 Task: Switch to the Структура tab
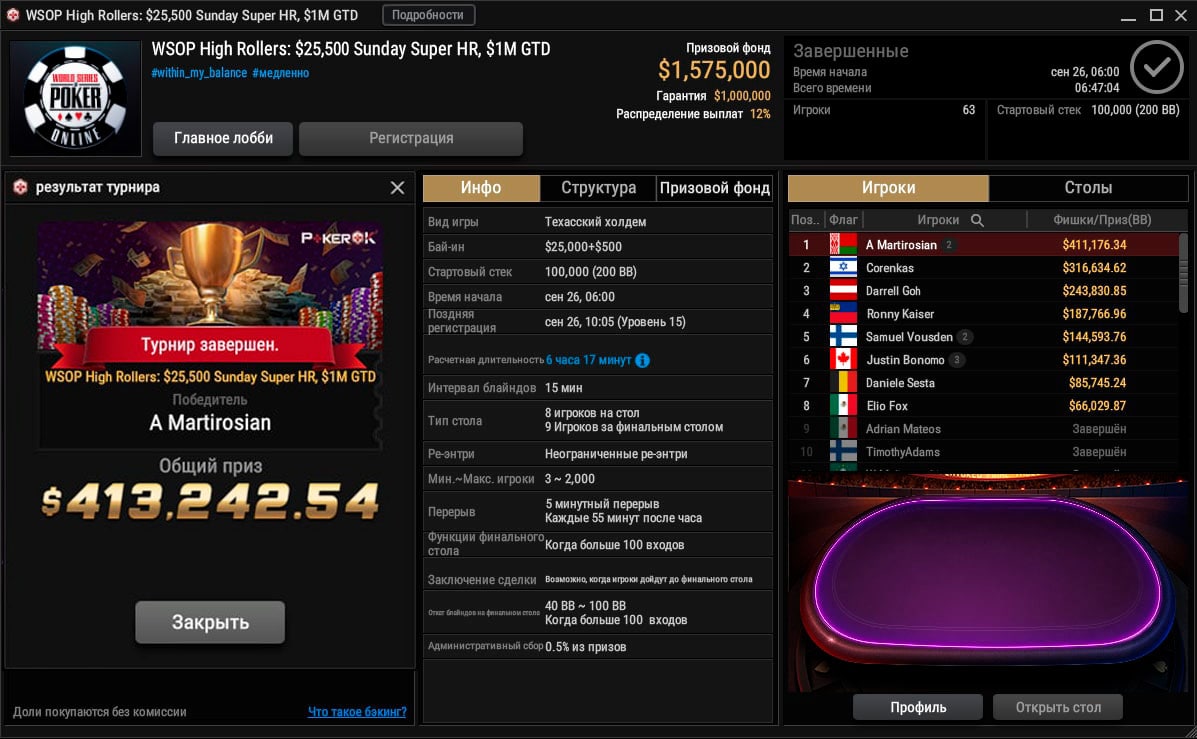pos(598,188)
